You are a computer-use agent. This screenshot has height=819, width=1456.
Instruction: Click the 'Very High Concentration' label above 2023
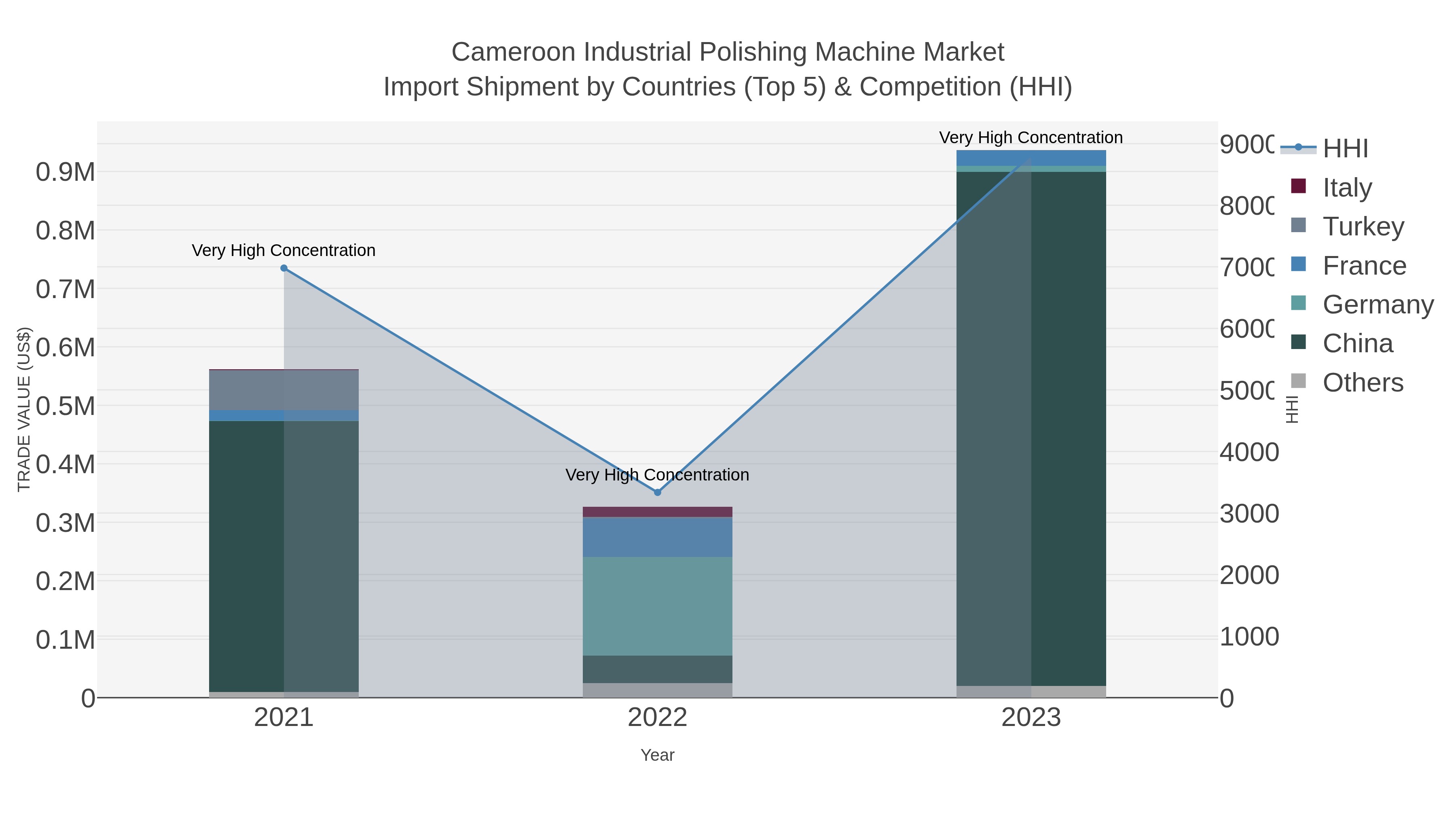[x=1031, y=138]
